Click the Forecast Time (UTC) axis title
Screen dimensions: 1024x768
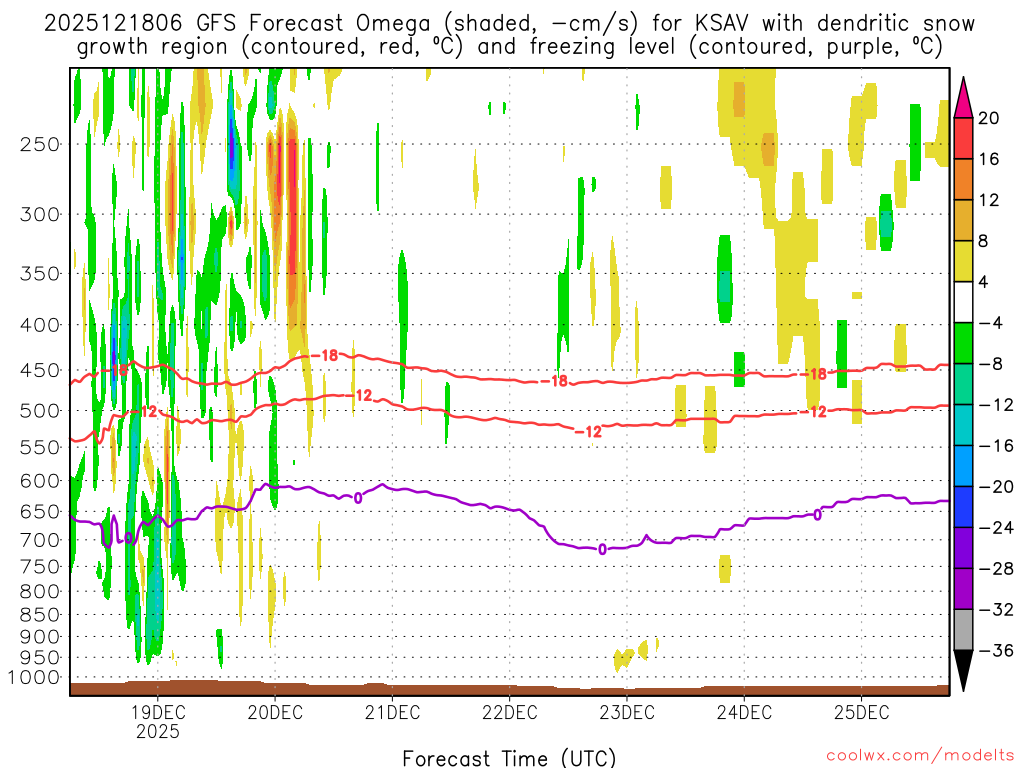(x=509, y=759)
